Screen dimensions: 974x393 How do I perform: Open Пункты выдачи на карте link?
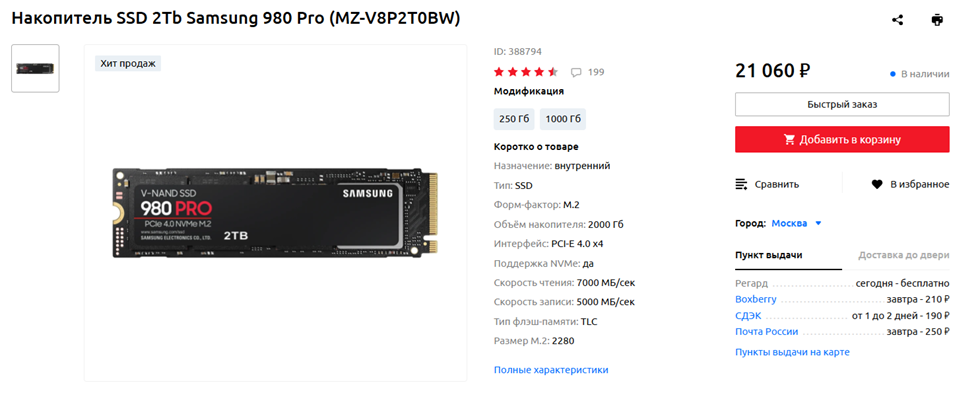[792, 352]
